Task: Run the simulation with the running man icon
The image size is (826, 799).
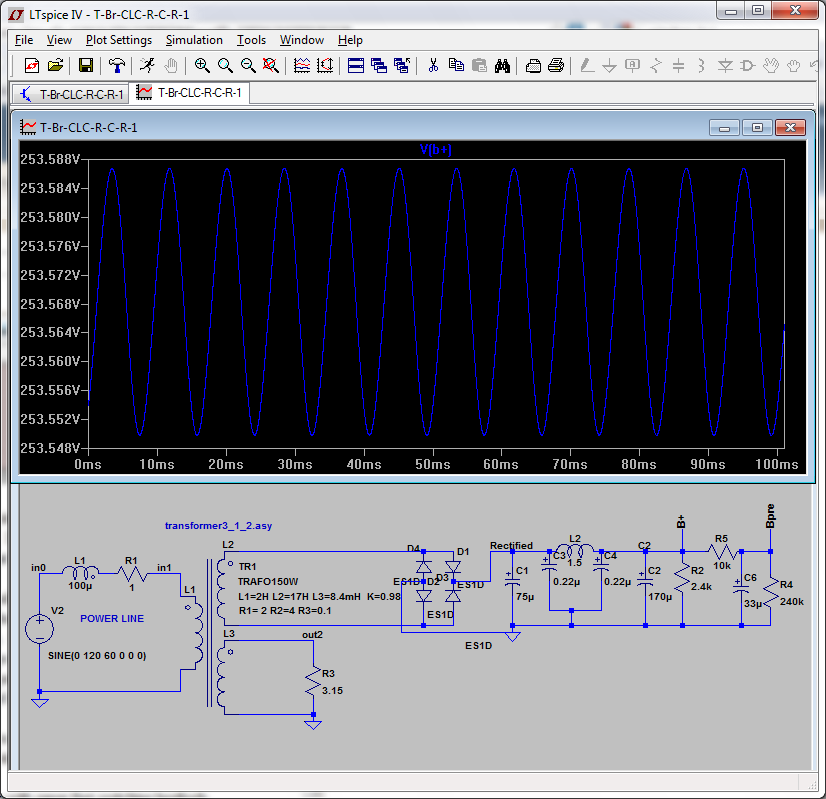Action: tap(148, 66)
